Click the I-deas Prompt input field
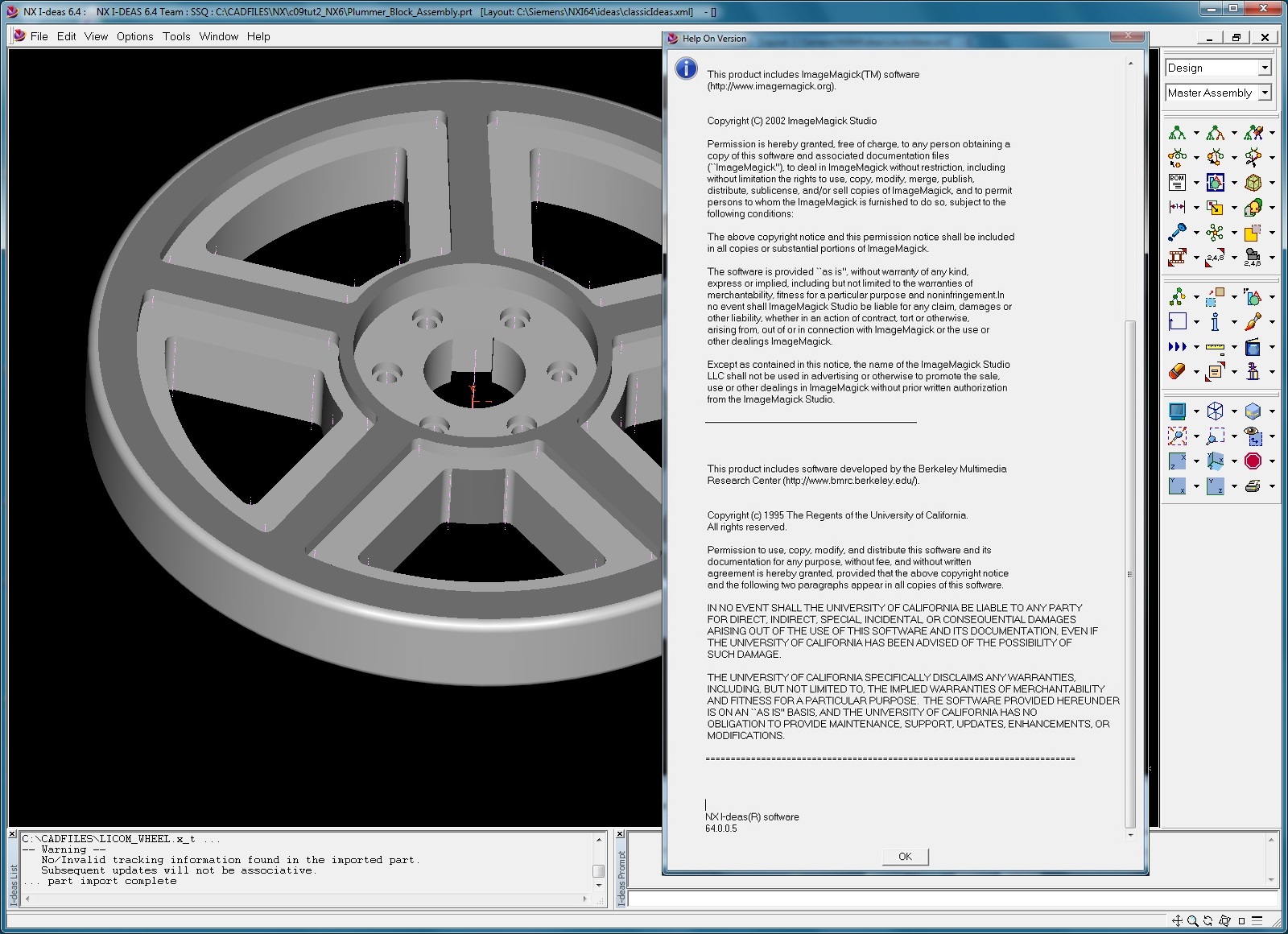The height and width of the screenshot is (934, 1288). click(952, 899)
